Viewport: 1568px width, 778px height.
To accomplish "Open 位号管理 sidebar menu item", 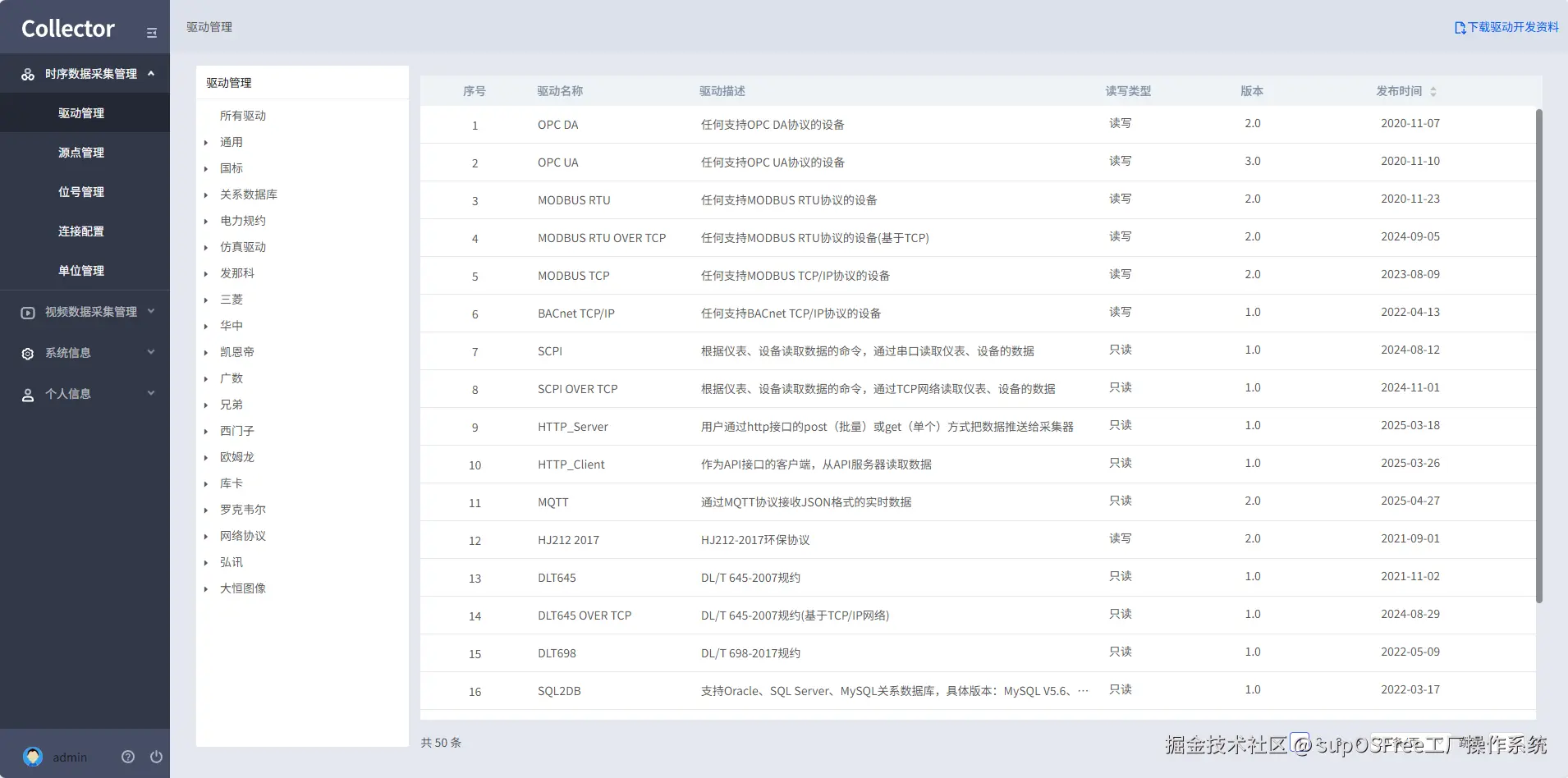I will point(85,192).
